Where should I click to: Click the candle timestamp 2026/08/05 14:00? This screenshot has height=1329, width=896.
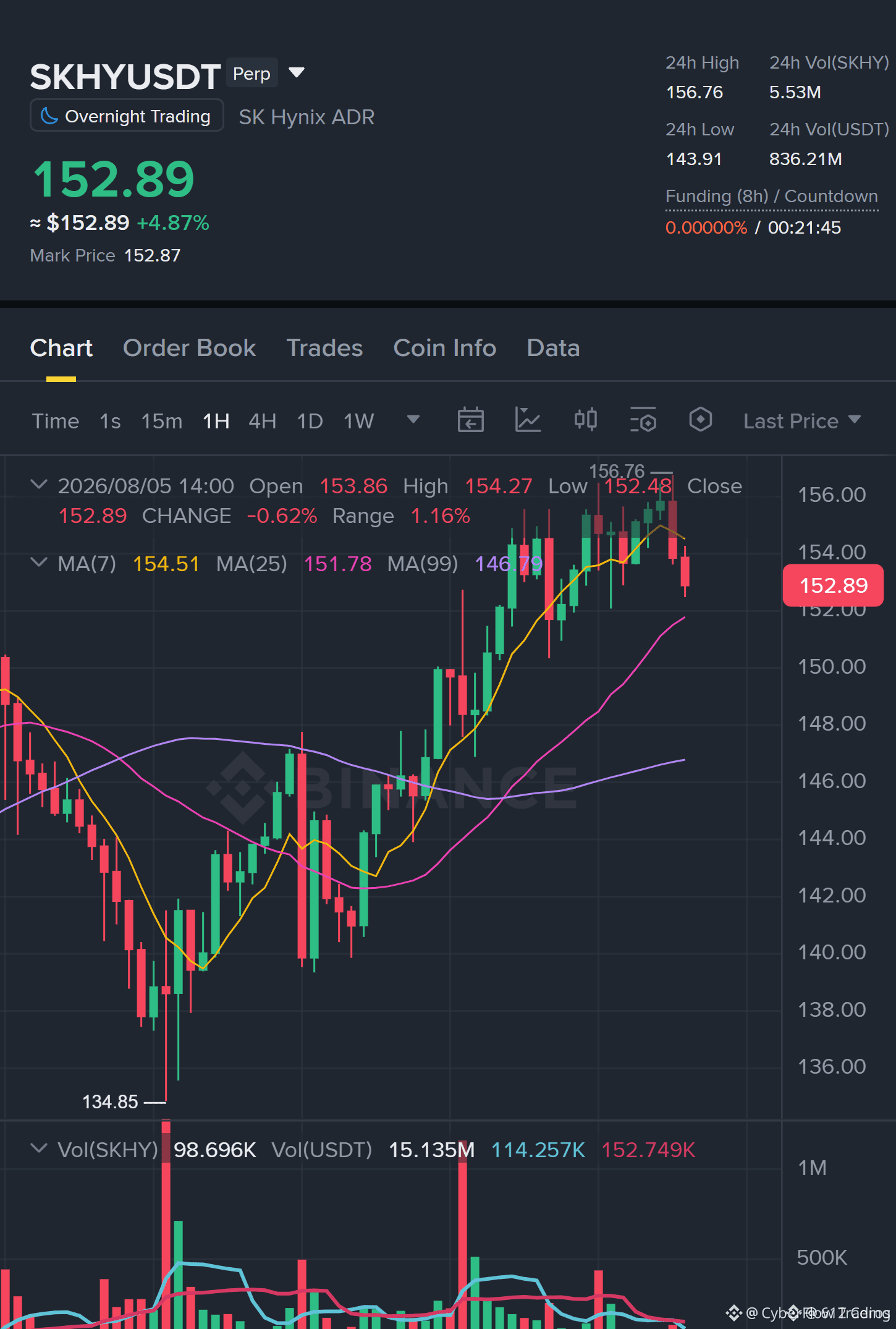coord(146,486)
